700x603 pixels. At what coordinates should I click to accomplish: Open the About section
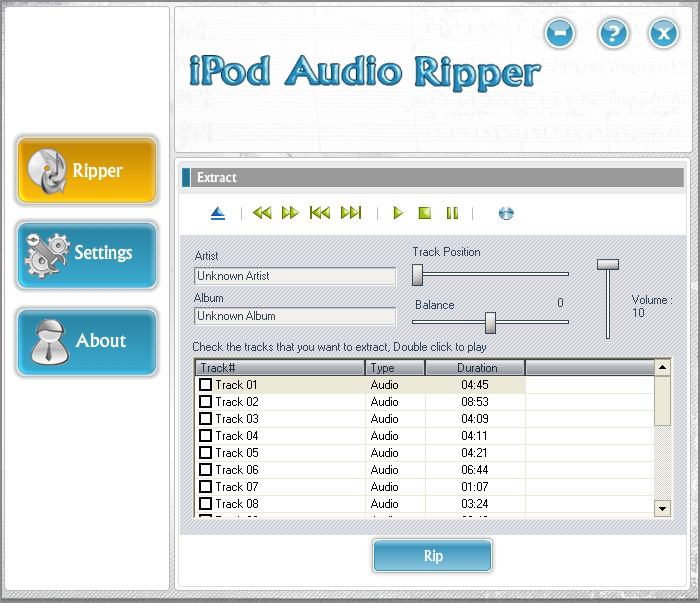(x=87, y=342)
